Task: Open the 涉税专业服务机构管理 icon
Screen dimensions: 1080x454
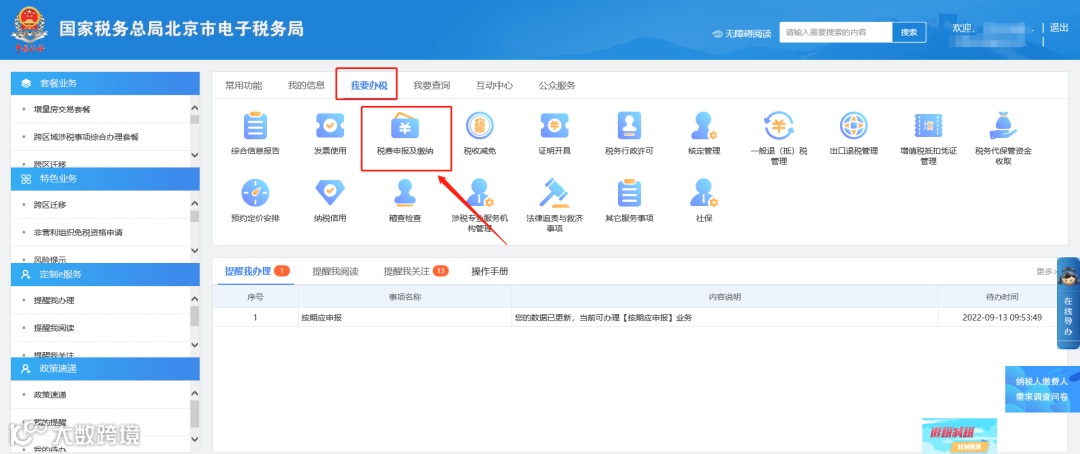Action: [479, 194]
